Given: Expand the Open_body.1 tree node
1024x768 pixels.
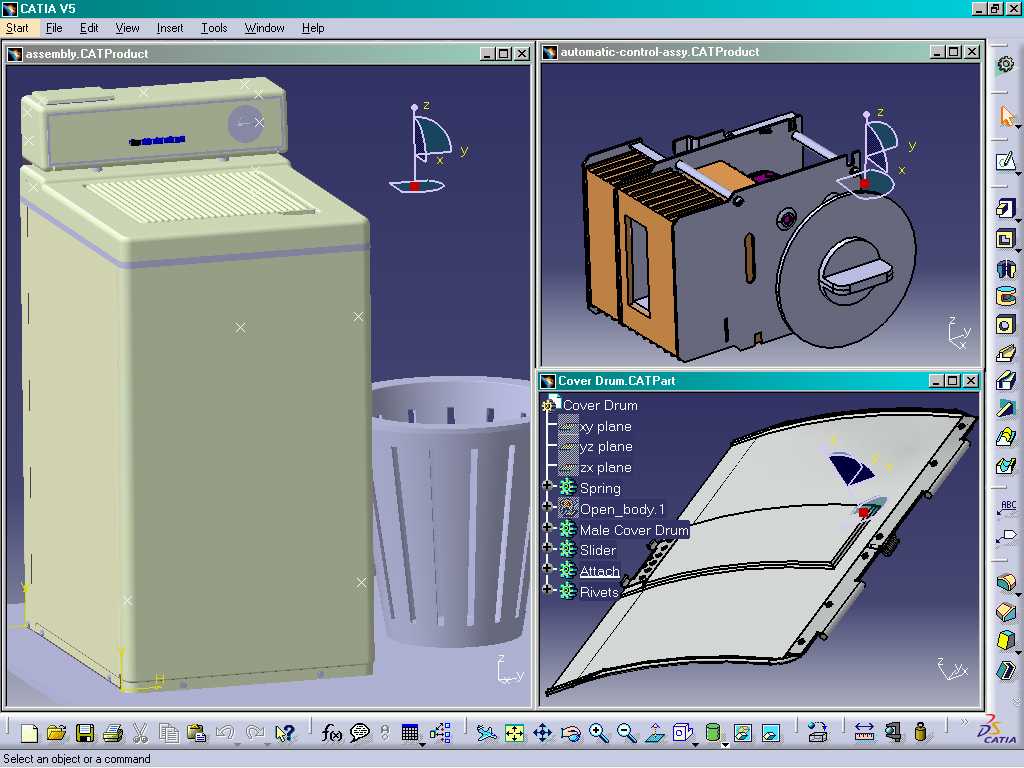Looking at the screenshot, I should point(547,506).
